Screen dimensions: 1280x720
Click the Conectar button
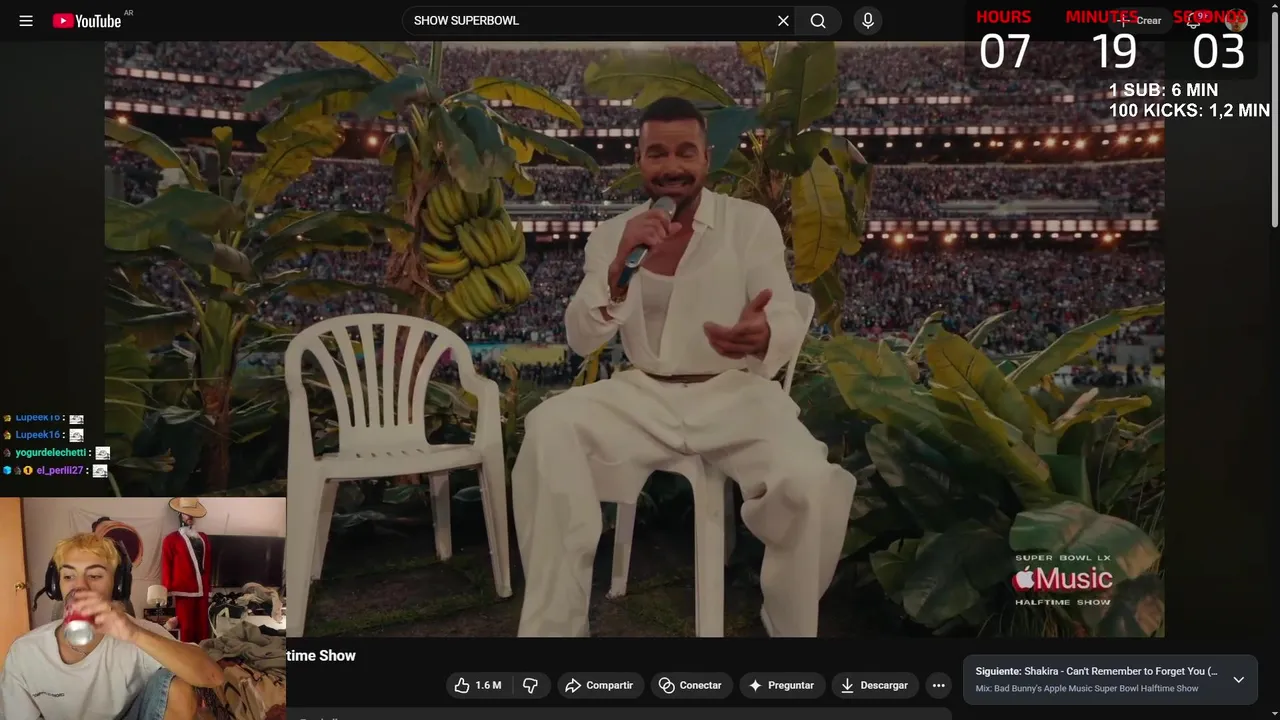tap(690, 685)
